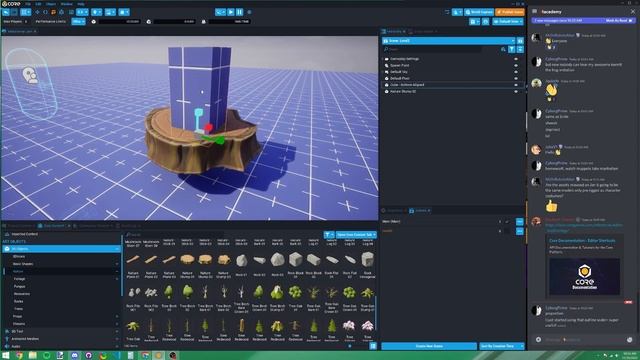Screen dimensions: 640x360
Task: Switch to the Community Content tab
Action: tap(94, 226)
